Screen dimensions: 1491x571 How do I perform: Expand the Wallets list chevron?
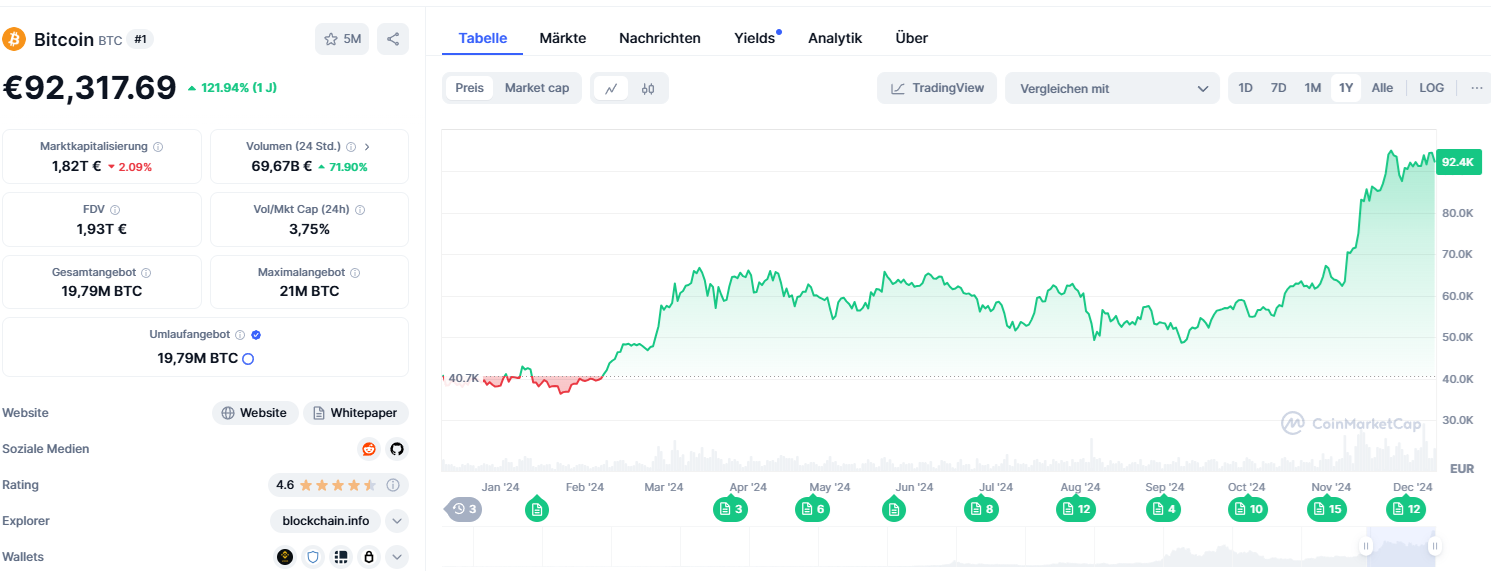pyautogui.click(x=397, y=557)
